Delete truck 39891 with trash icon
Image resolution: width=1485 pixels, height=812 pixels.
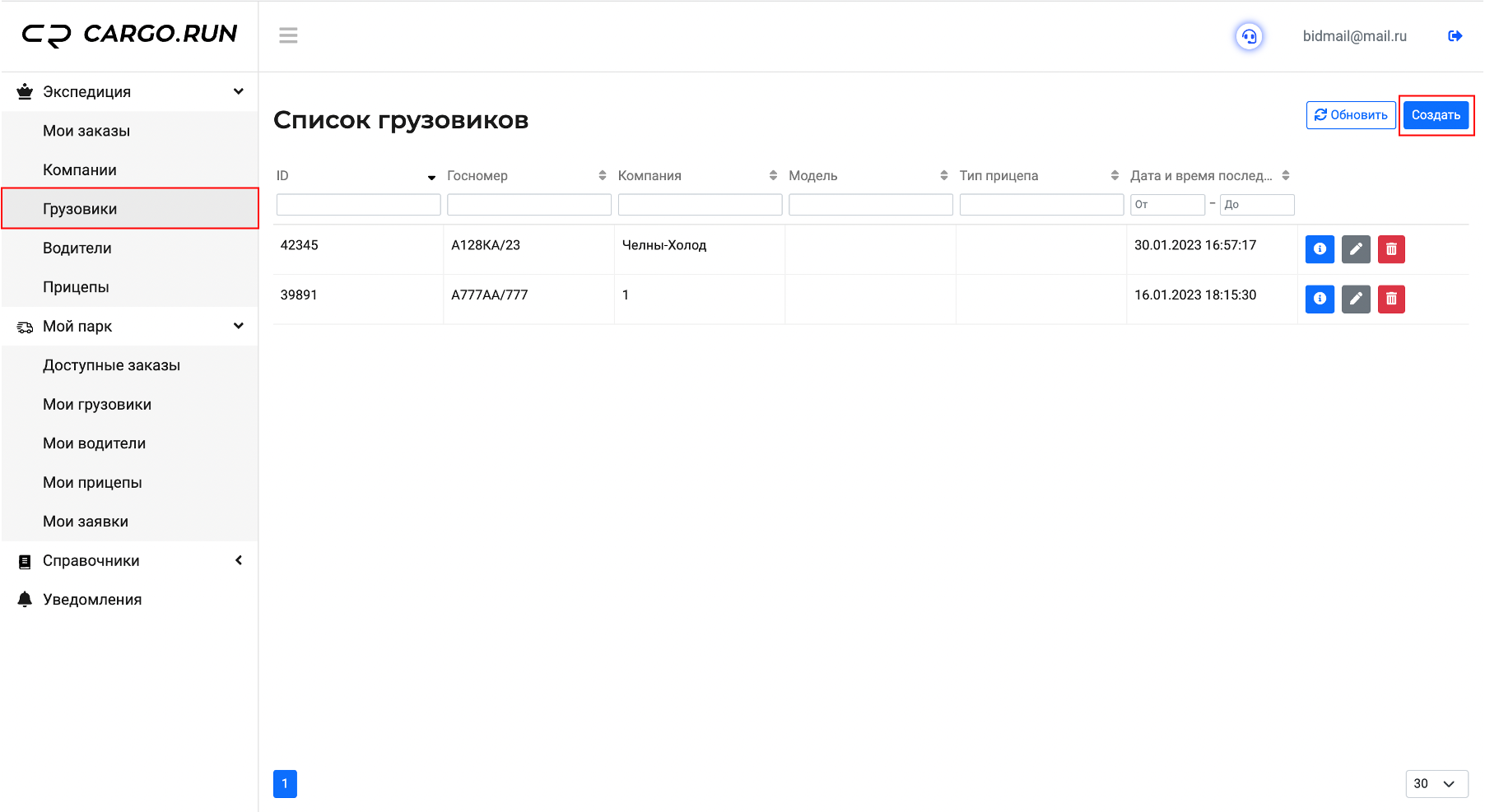(x=1391, y=299)
